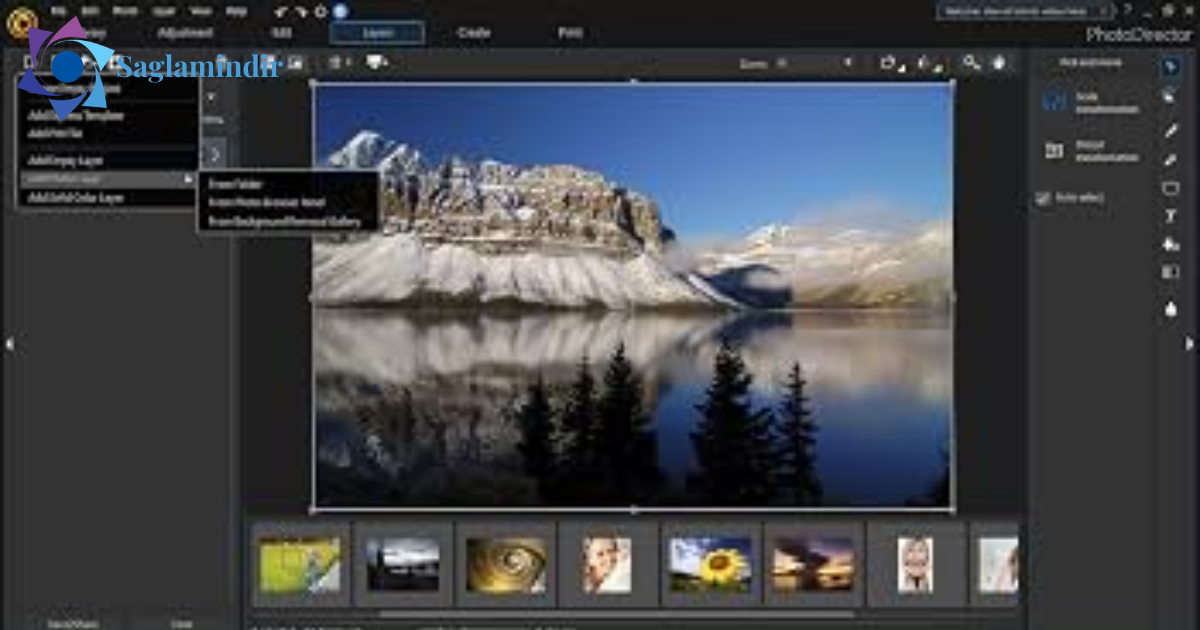Click the search field in title bar

tap(1024, 11)
